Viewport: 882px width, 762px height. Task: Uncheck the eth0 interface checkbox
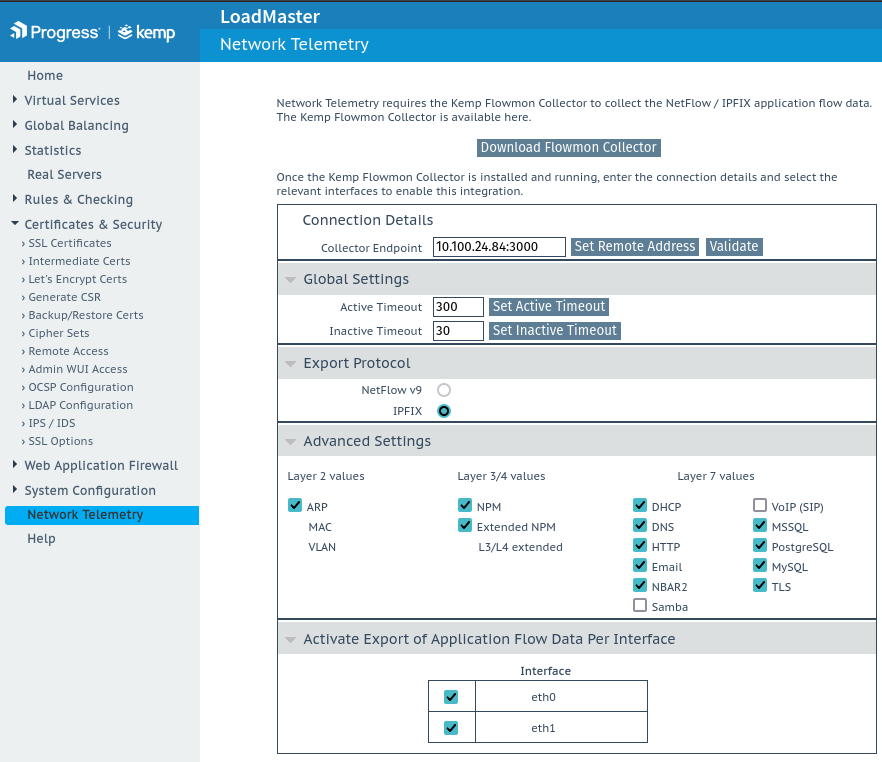(451, 697)
